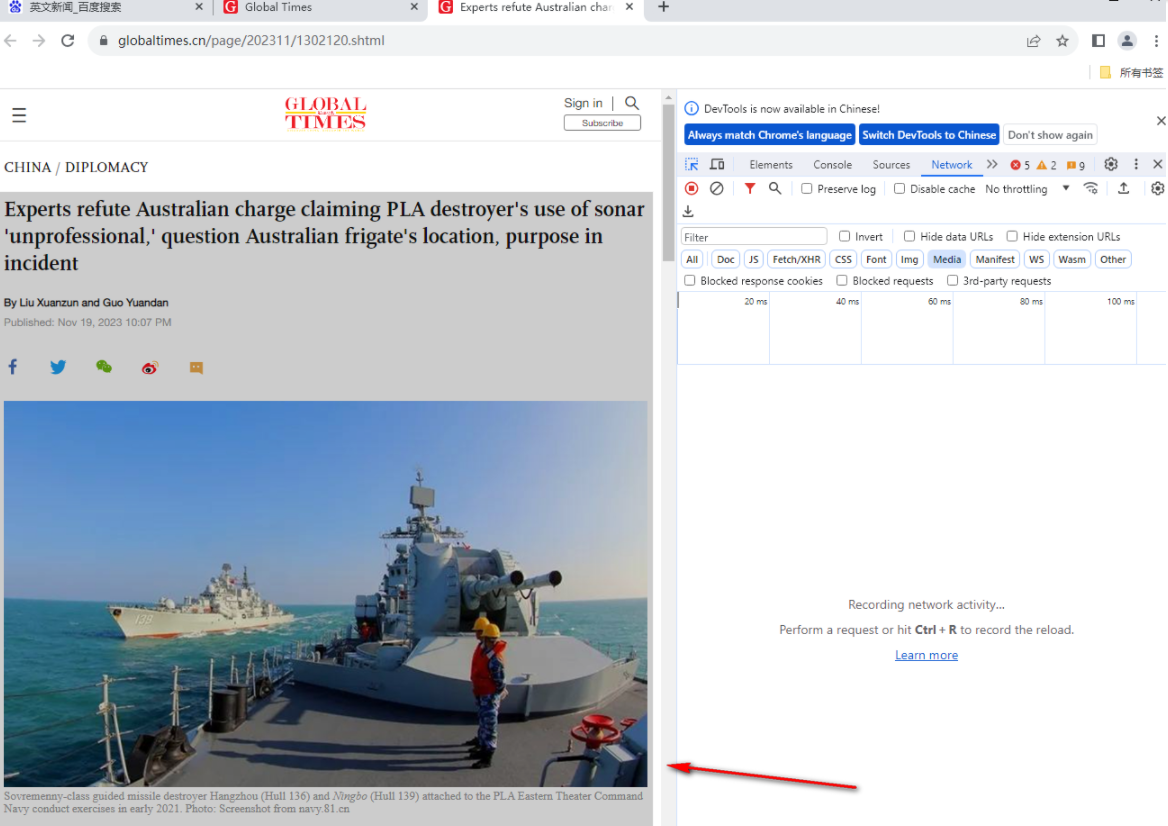Switch to the Console tab
Screen dimensions: 1168x826
coord(832,165)
